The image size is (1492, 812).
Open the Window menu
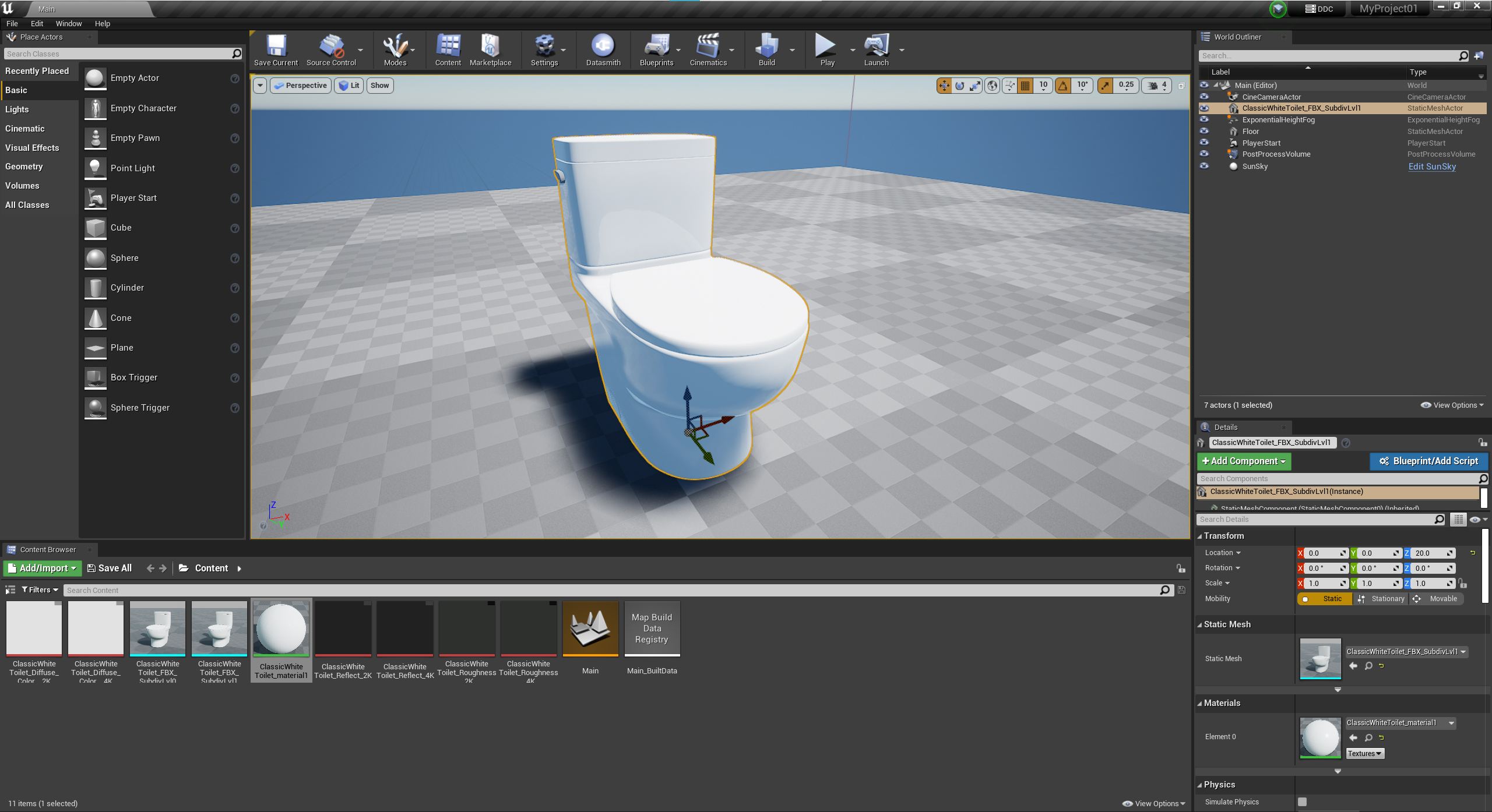68,23
